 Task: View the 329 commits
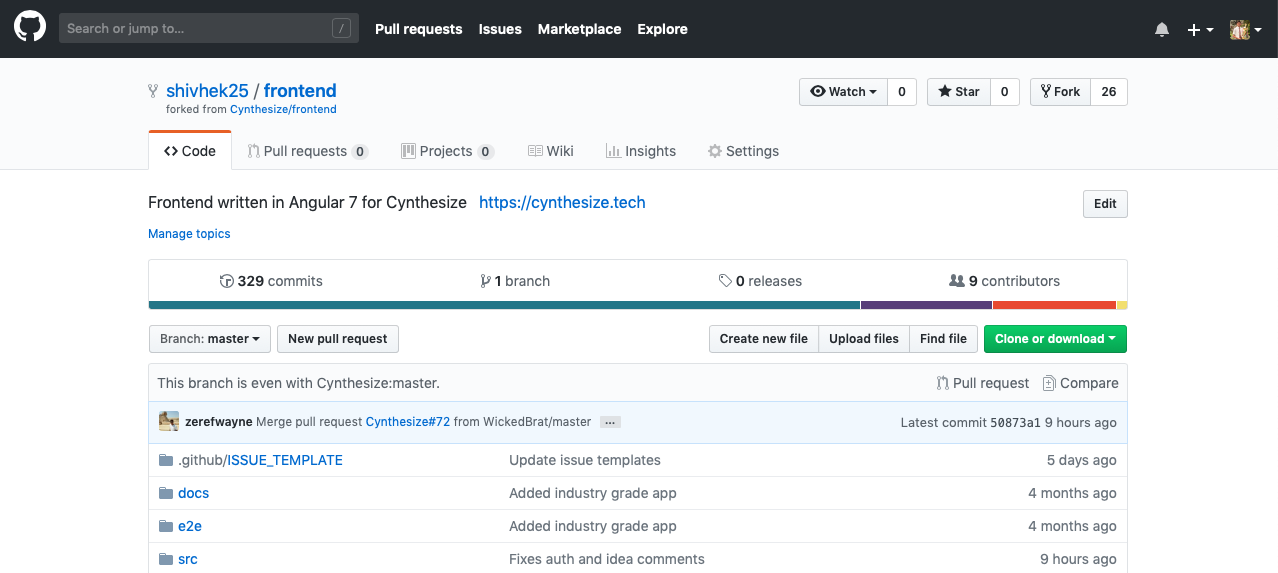pos(271,281)
